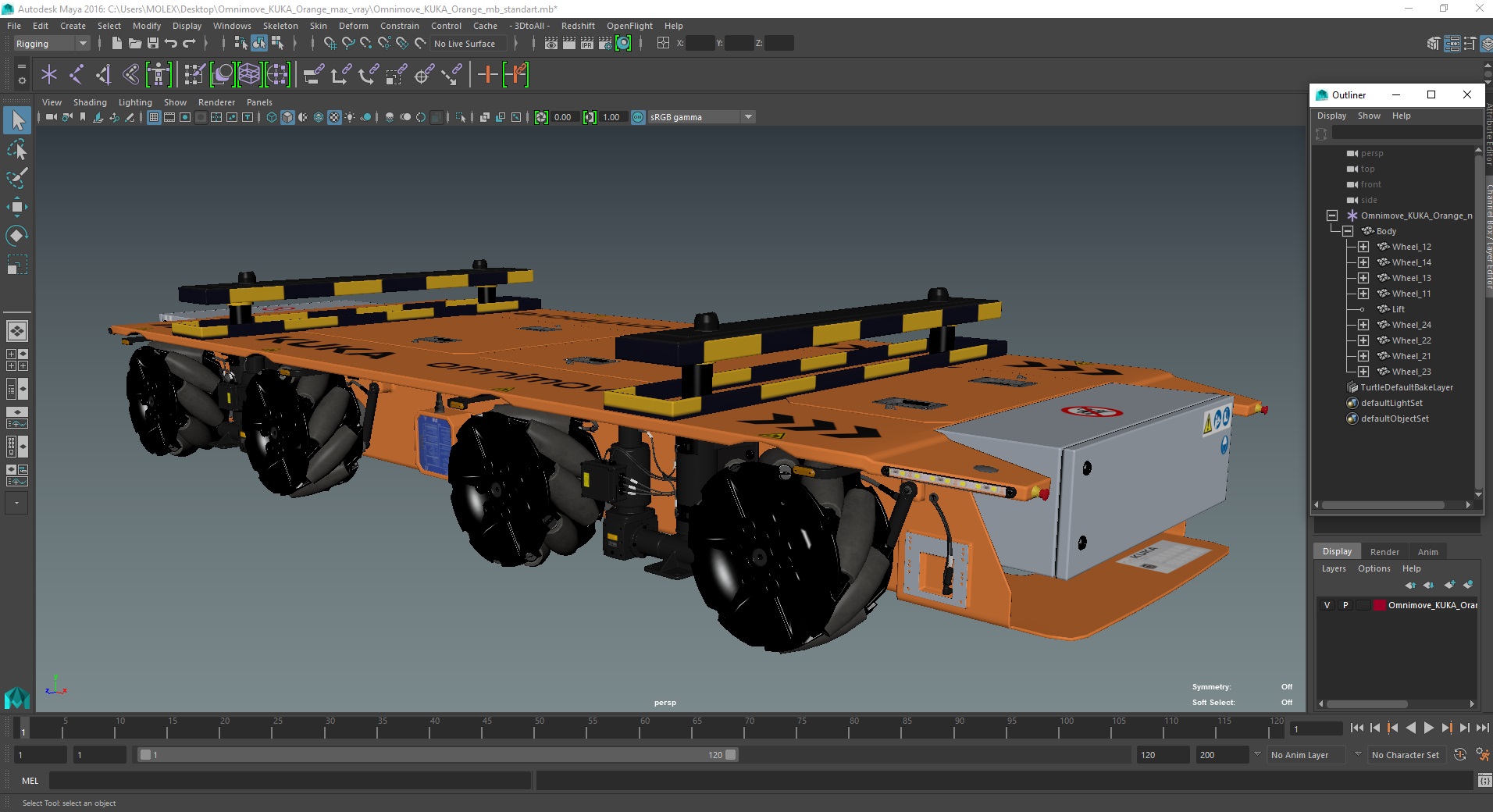This screenshot has height=812, width=1493.
Task: Save the scene with the floppy disk icon
Action: (x=153, y=44)
